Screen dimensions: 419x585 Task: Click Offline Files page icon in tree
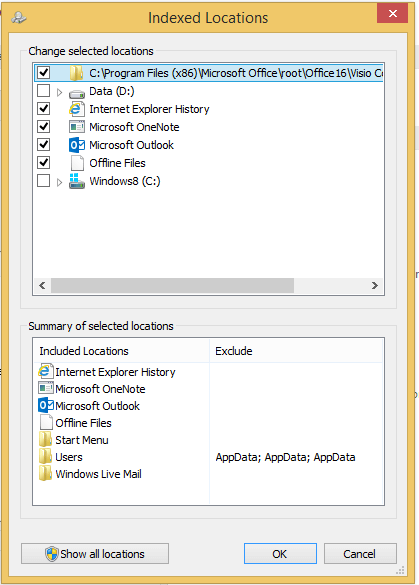pyautogui.click(x=77, y=163)
